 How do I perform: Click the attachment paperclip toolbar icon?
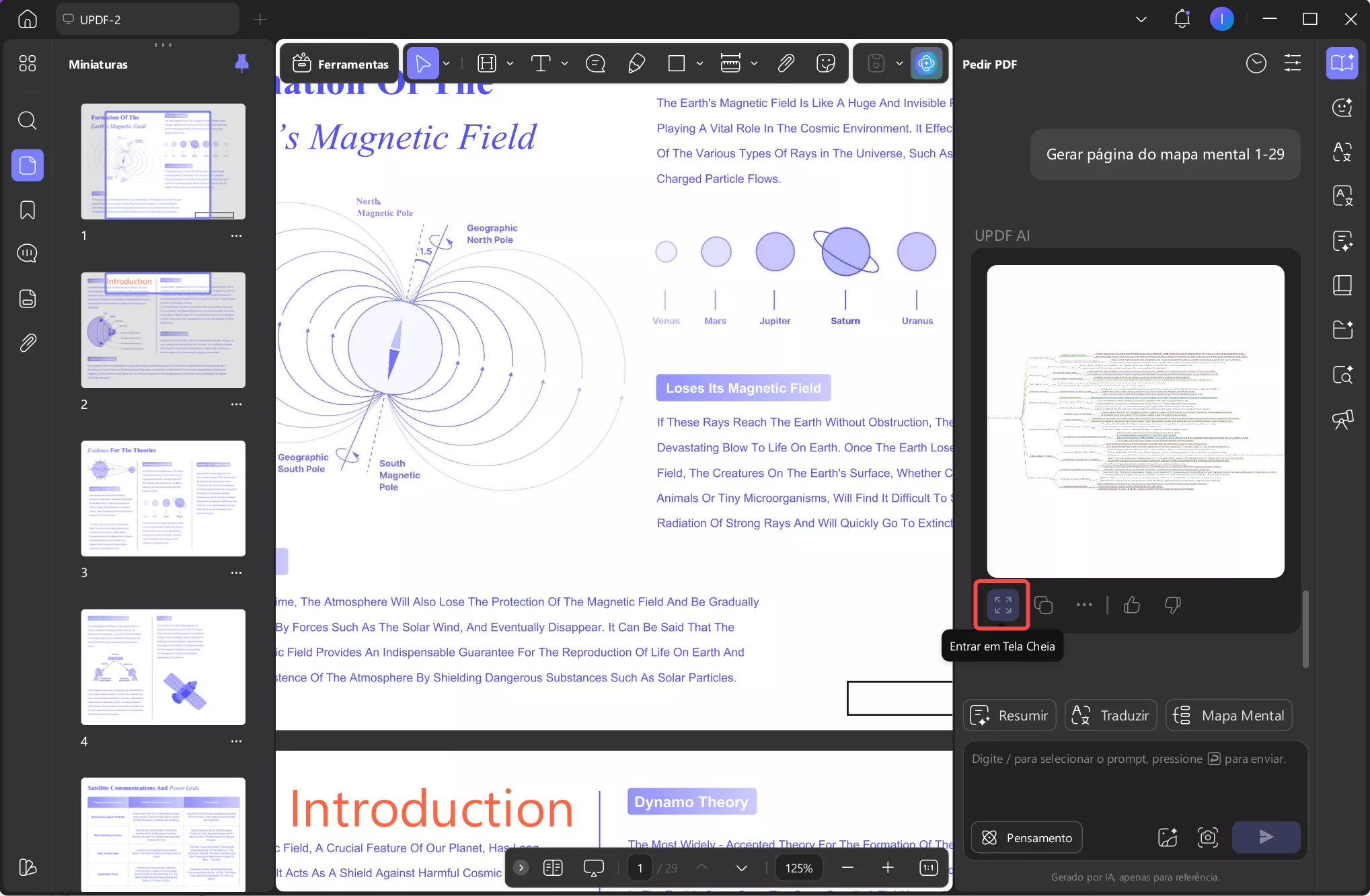pyautogui.click(x=786, y=64)
